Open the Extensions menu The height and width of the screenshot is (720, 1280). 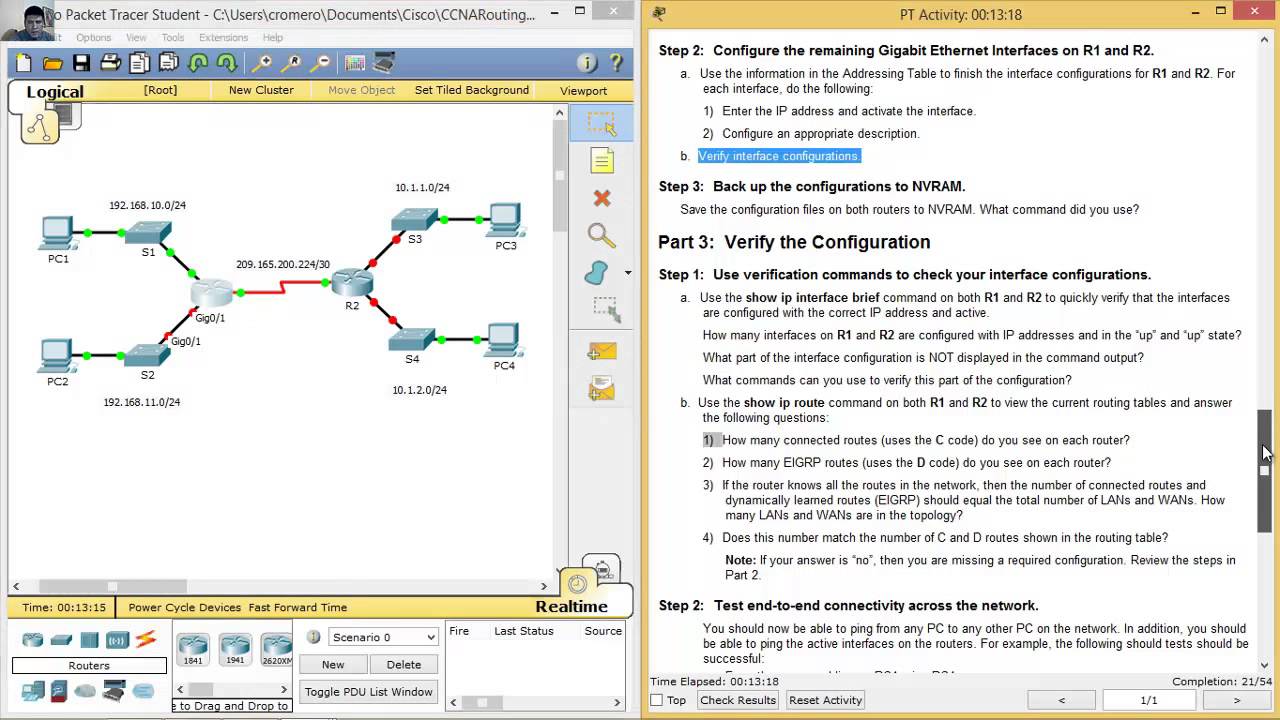pyautogui.click(x=223, y=38)
